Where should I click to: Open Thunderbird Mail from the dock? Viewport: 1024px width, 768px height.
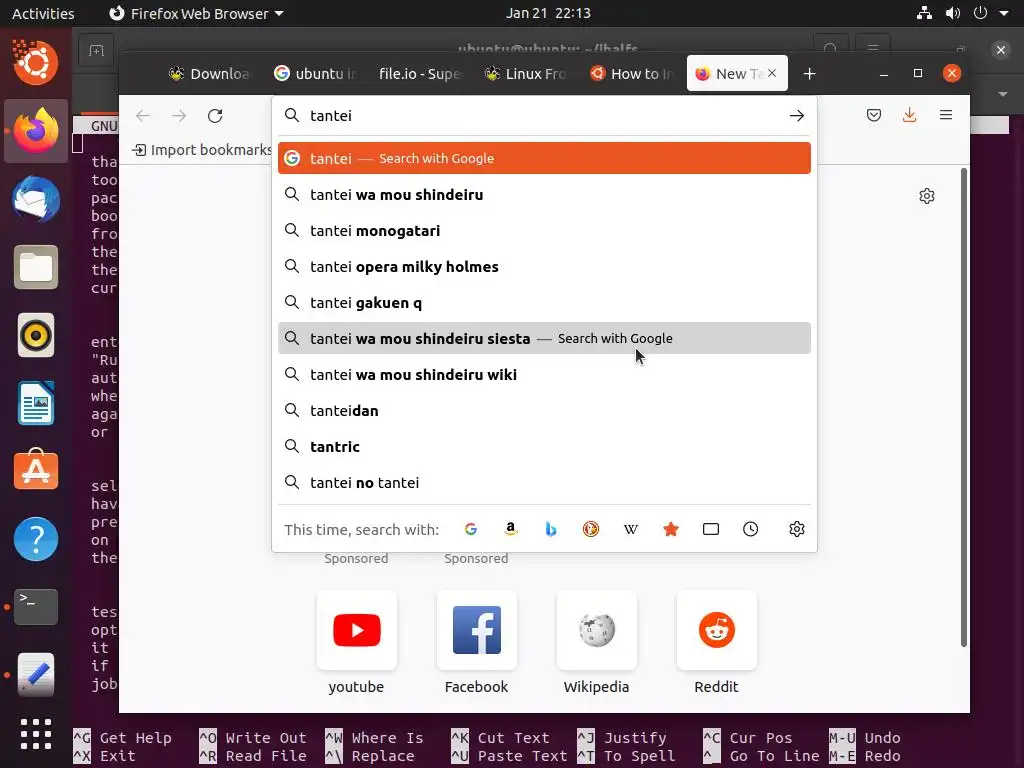coord(36,199)
